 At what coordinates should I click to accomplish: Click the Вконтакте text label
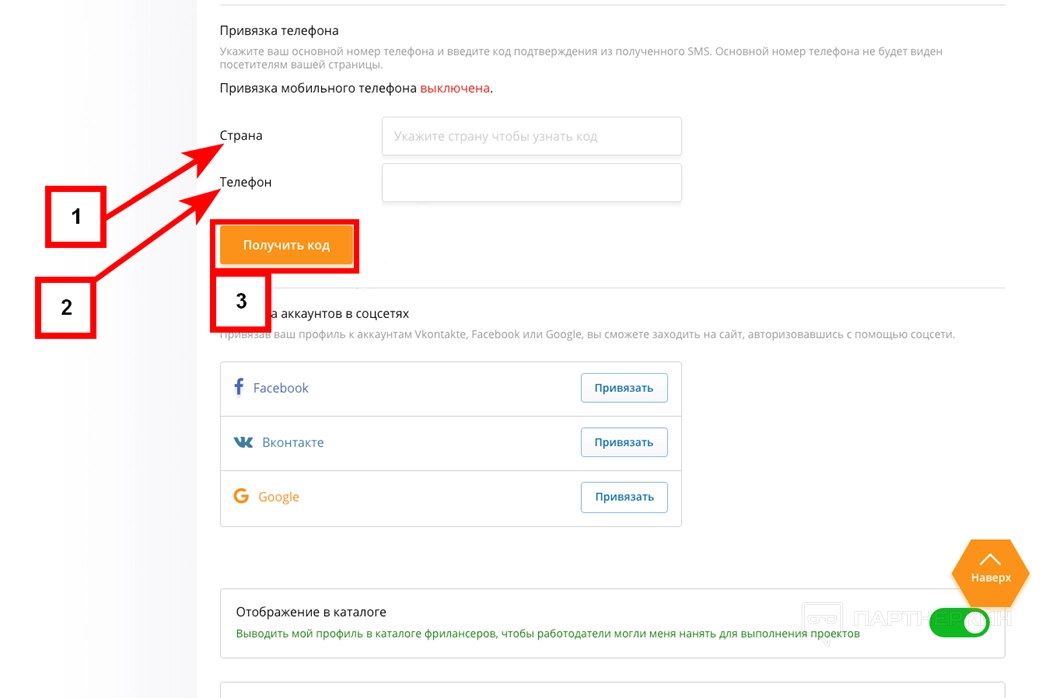(x=293, y=442)
